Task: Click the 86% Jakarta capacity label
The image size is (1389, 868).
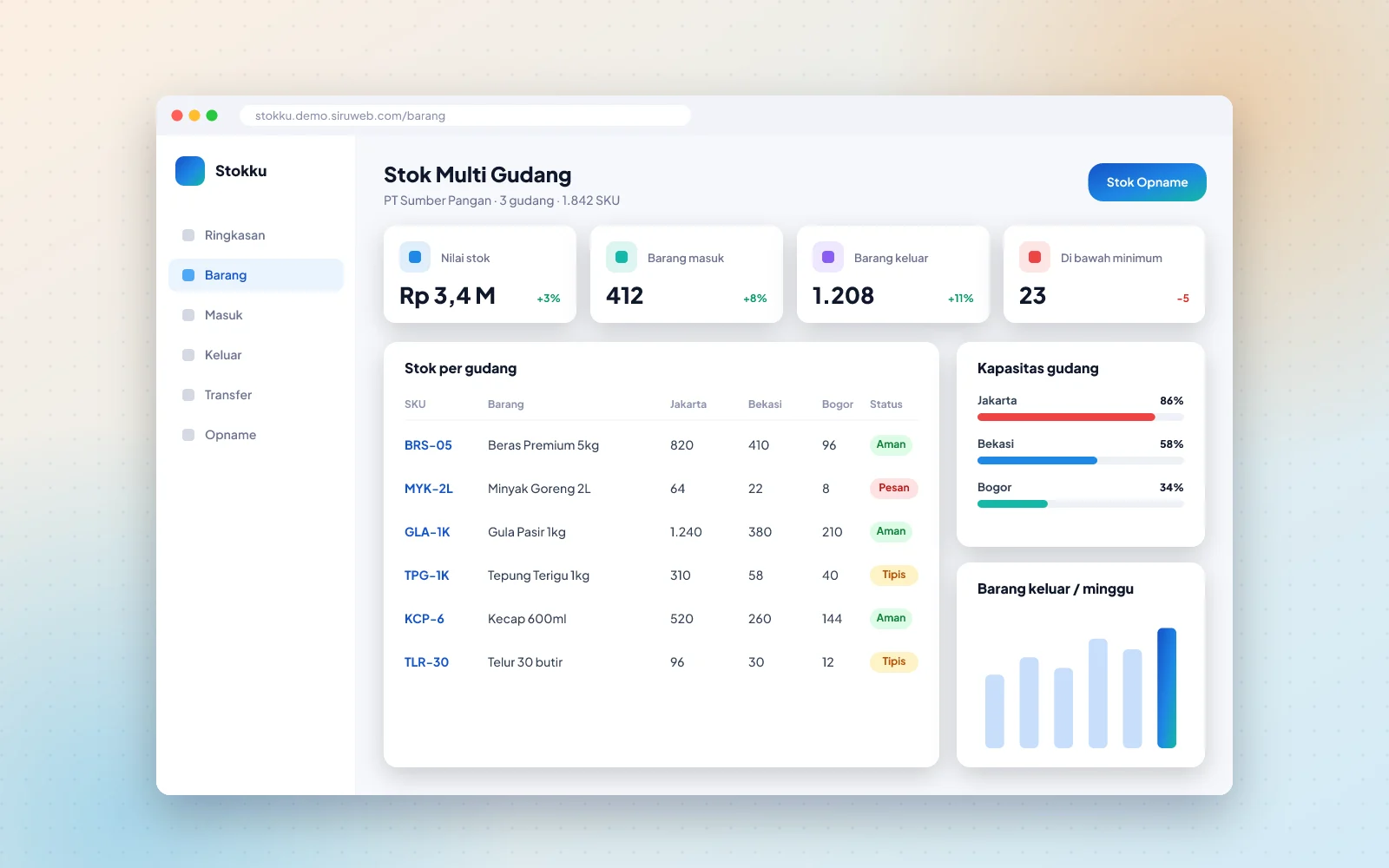Action: click(x=1172, y=401)
